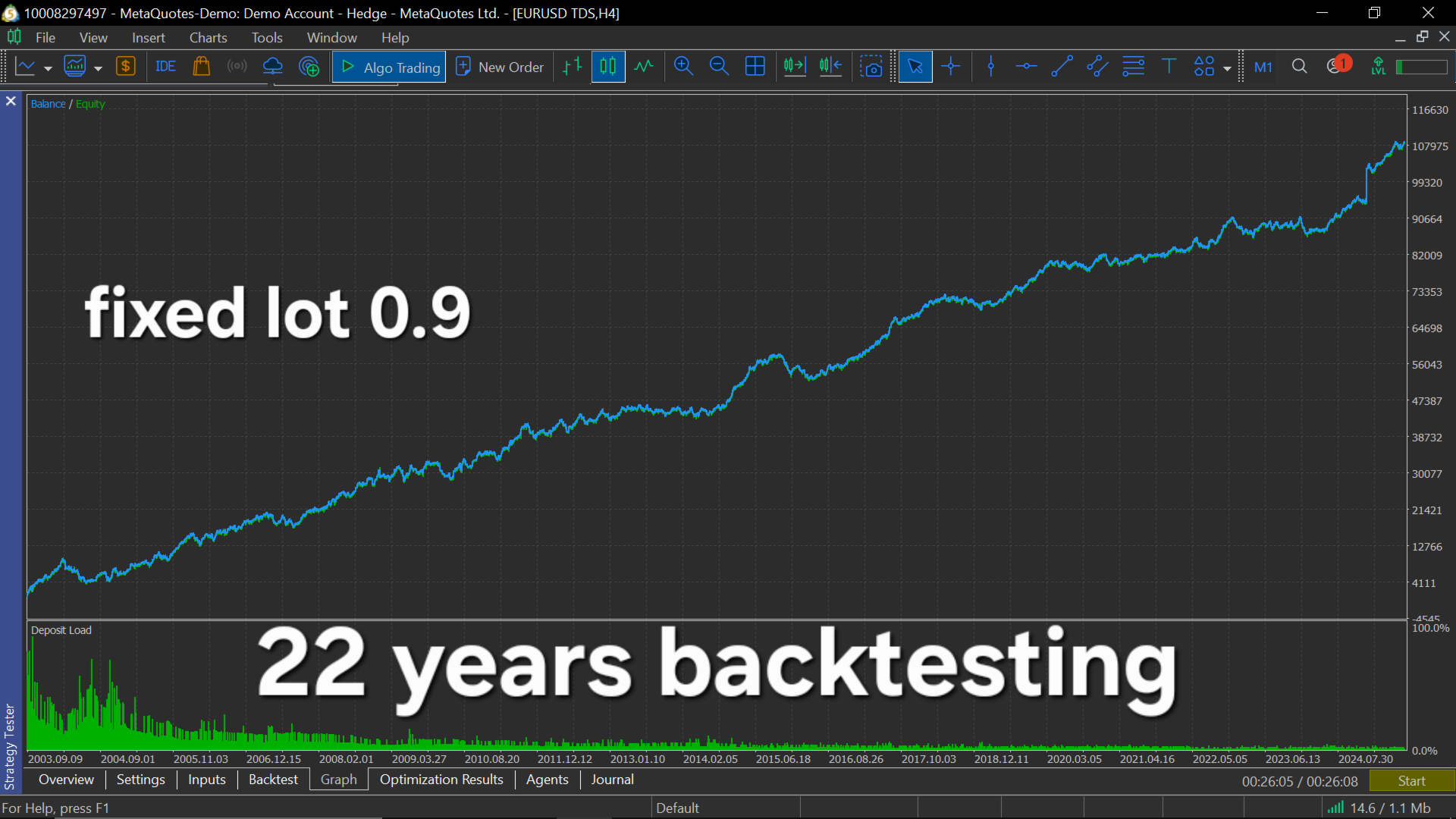Viewport: 1456px width, 819px height.
Task: Expand the shapes objects dropdown arrow
Action: pos(1227,68)
